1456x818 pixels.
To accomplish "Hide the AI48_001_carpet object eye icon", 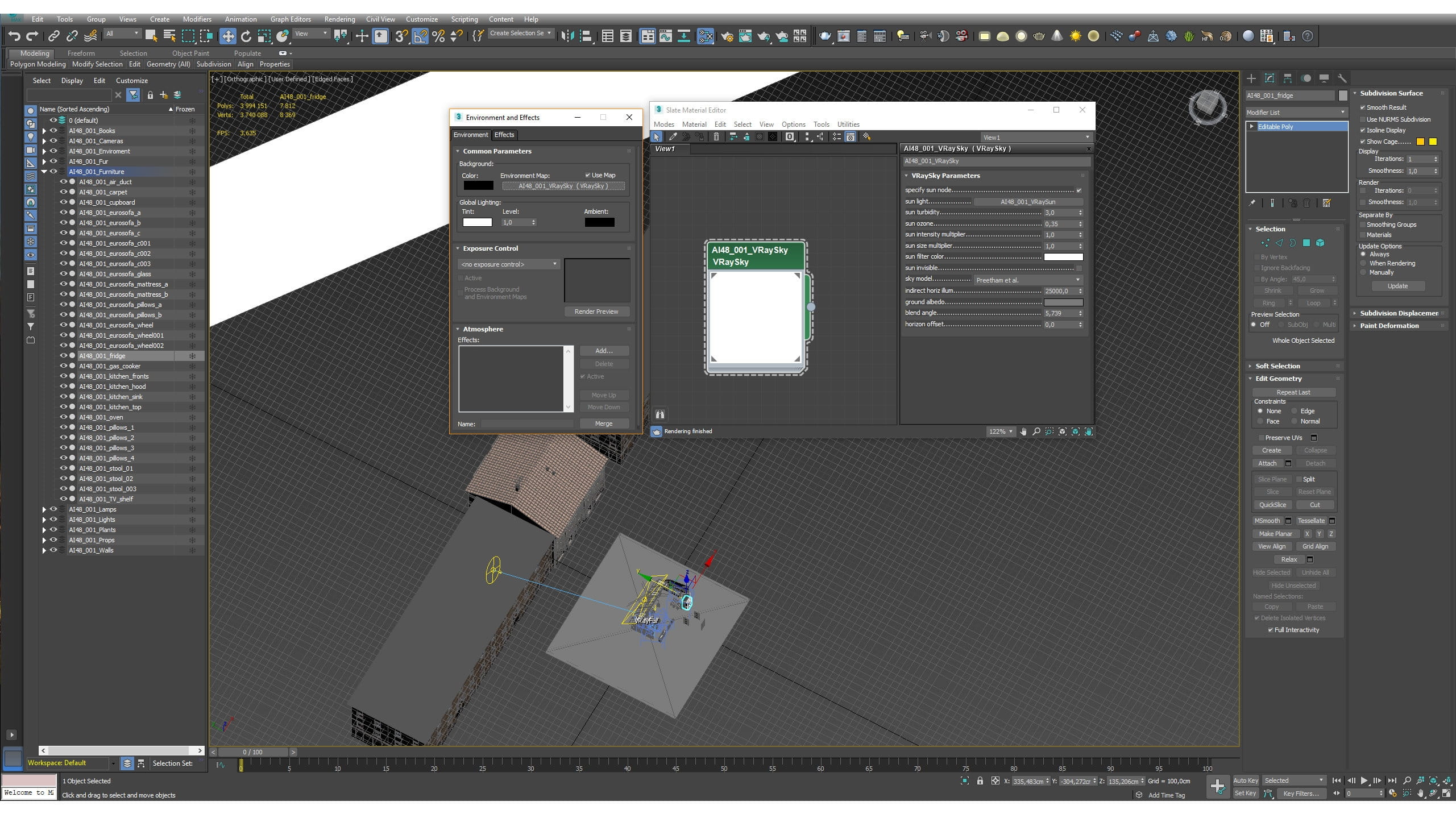I will (x=64, y=192).
